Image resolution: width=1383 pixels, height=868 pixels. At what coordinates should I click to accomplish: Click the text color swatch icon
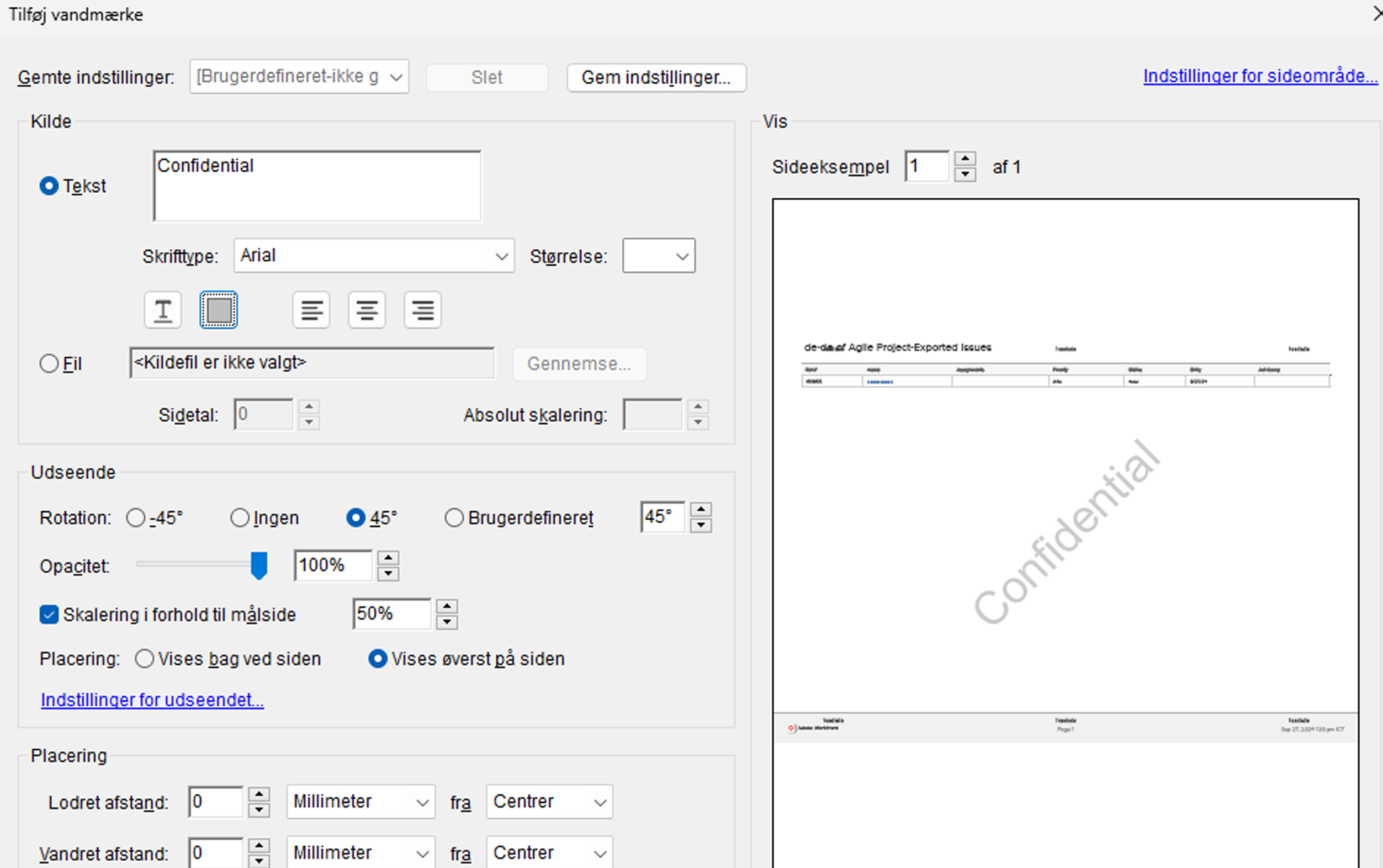click(218, 310)
